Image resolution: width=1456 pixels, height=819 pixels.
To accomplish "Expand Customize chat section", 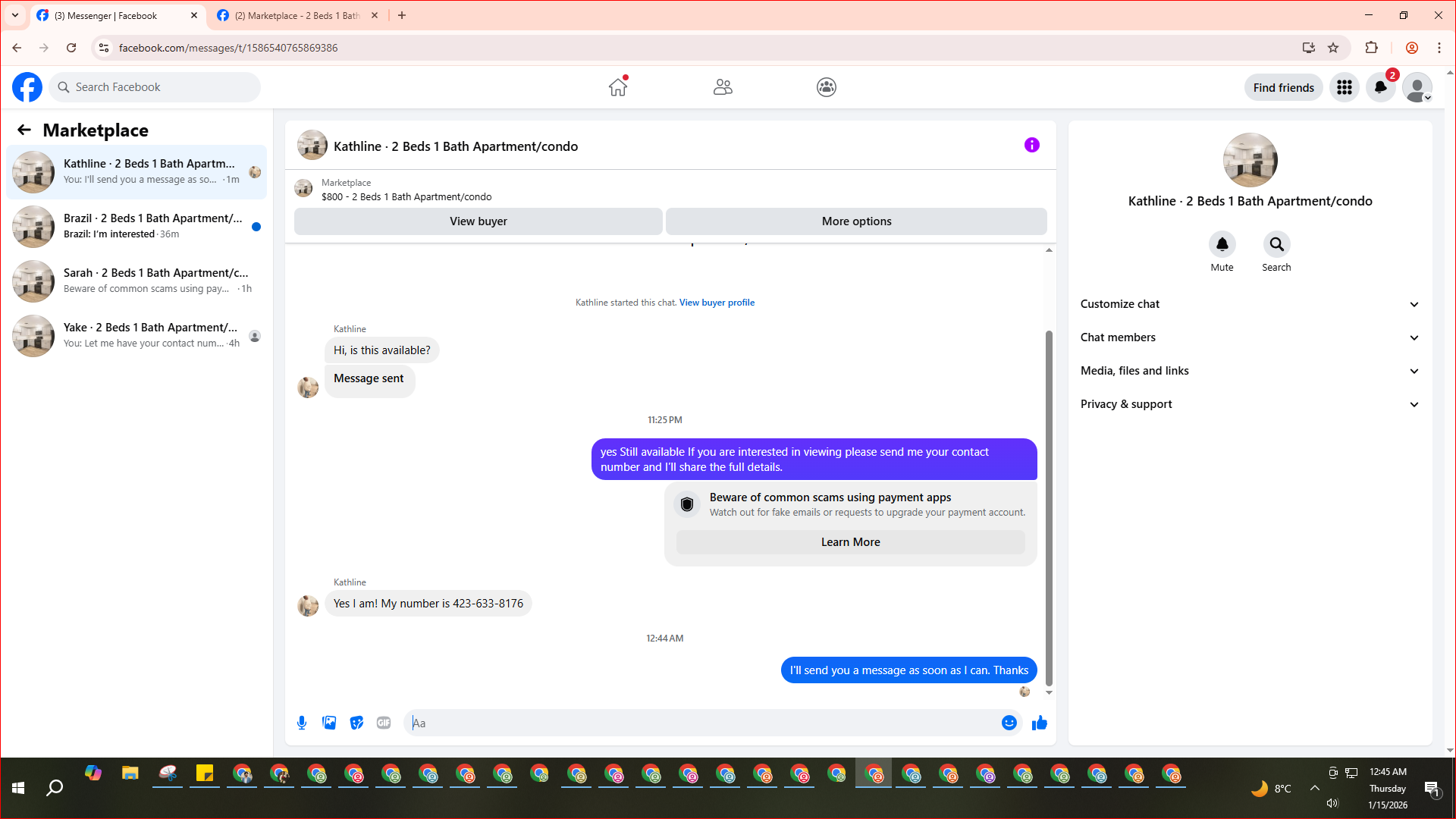I will 1249,304.
